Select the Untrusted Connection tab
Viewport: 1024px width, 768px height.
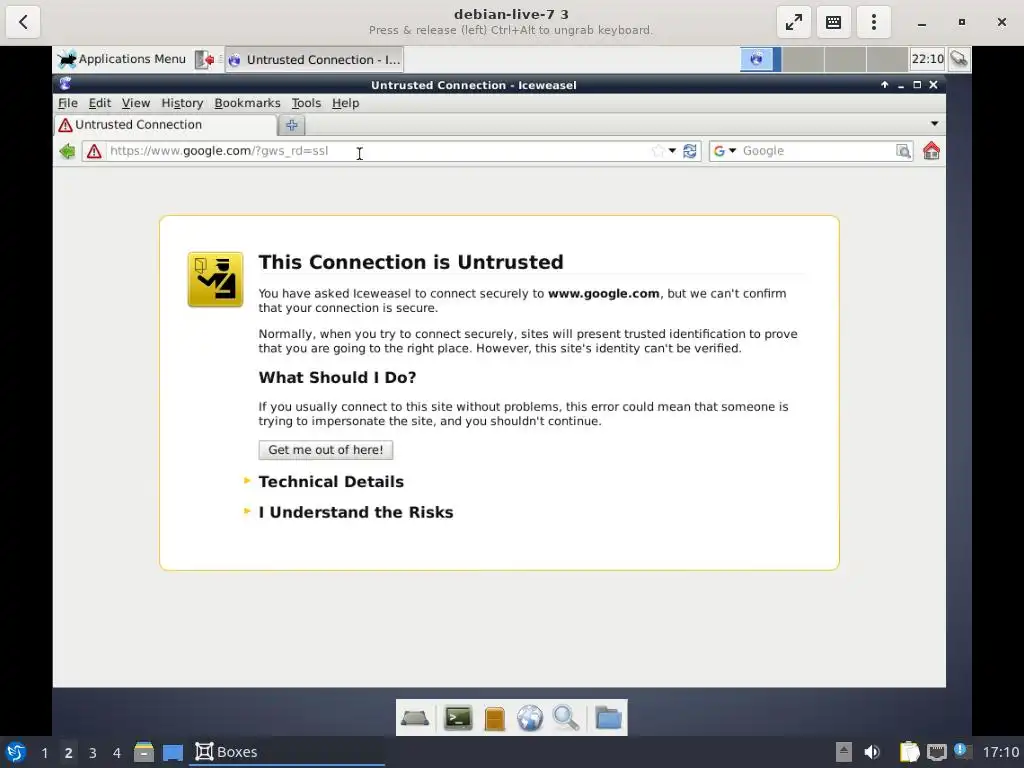165,125
